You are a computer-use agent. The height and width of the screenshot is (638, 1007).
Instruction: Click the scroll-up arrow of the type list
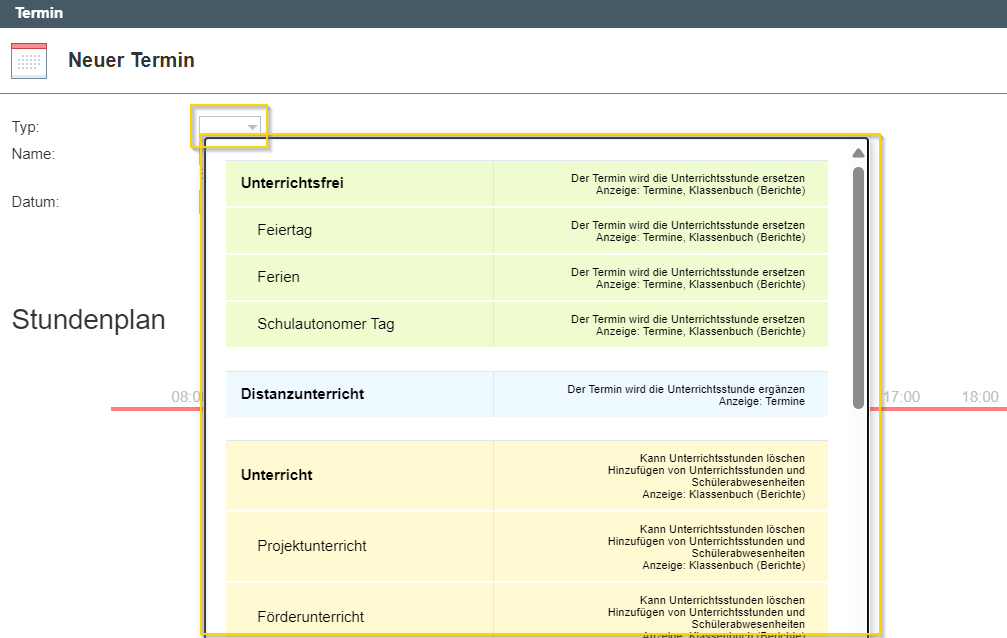click(858, 153)
